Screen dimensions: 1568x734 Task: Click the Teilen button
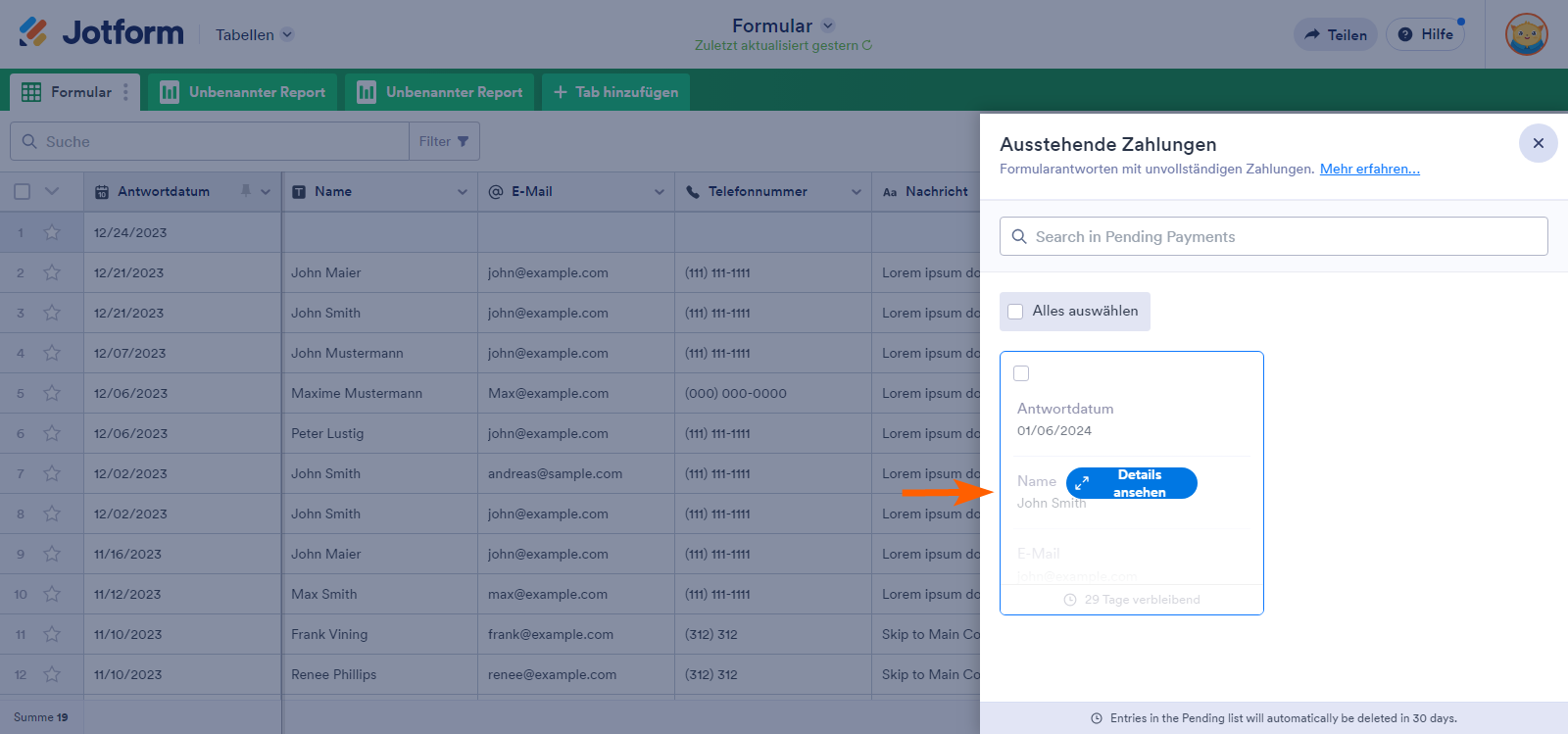point(1336,34)
